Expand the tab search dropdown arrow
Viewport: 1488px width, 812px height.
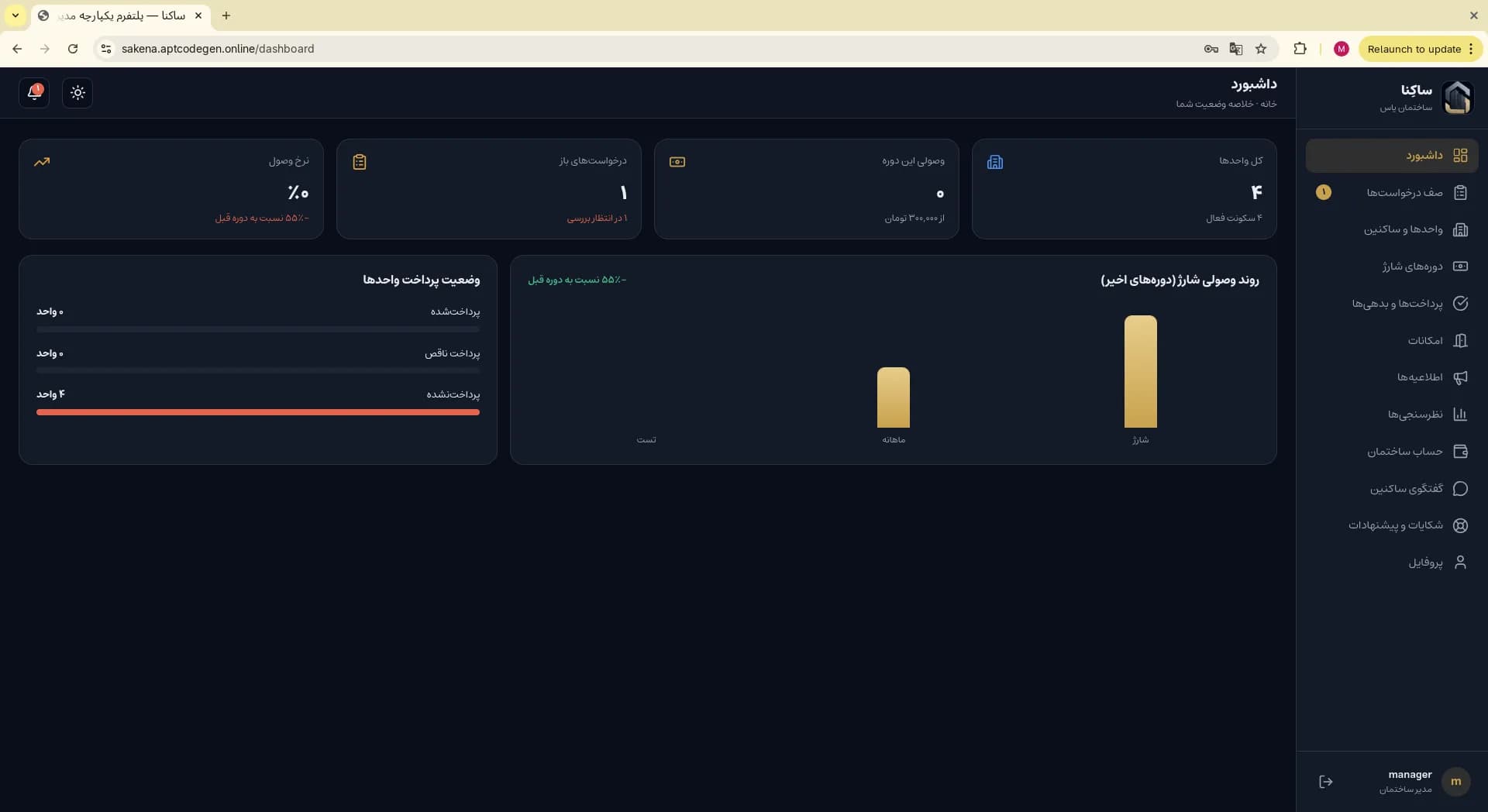(x=15, y=15)
